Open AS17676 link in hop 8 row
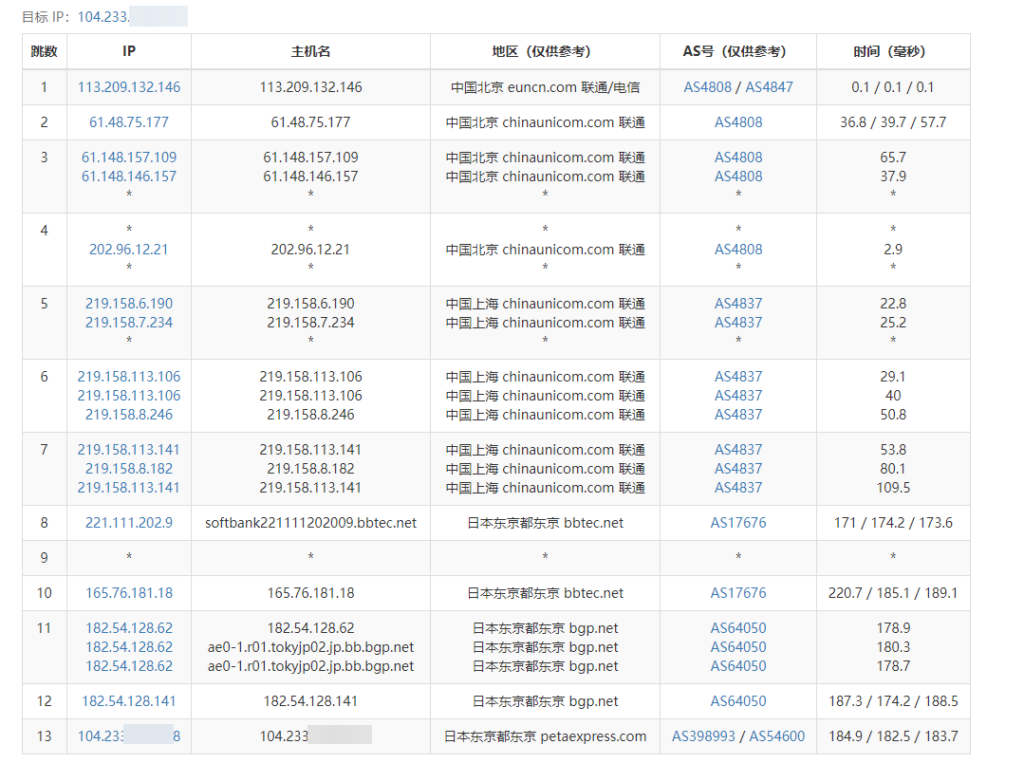The height and width of the screenshot is (763, 1024). coord(738,522)
